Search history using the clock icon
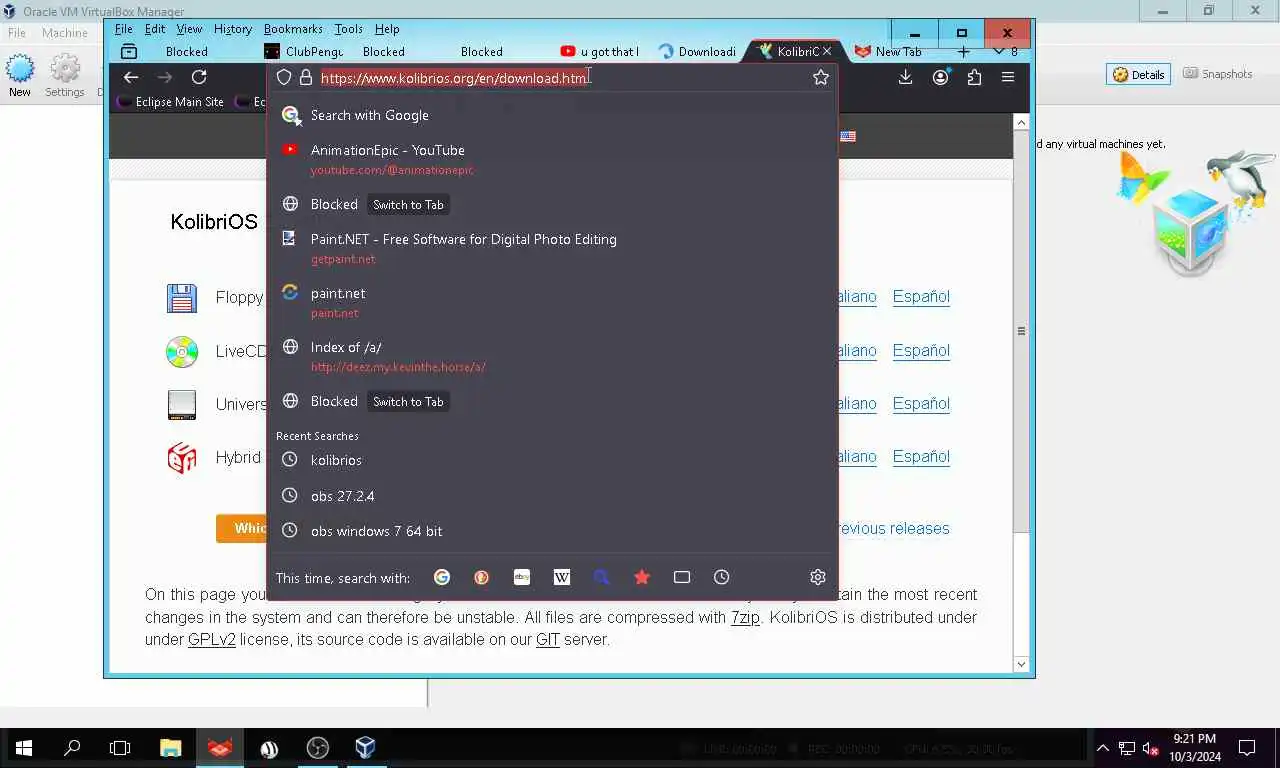 tap(721, 577)
